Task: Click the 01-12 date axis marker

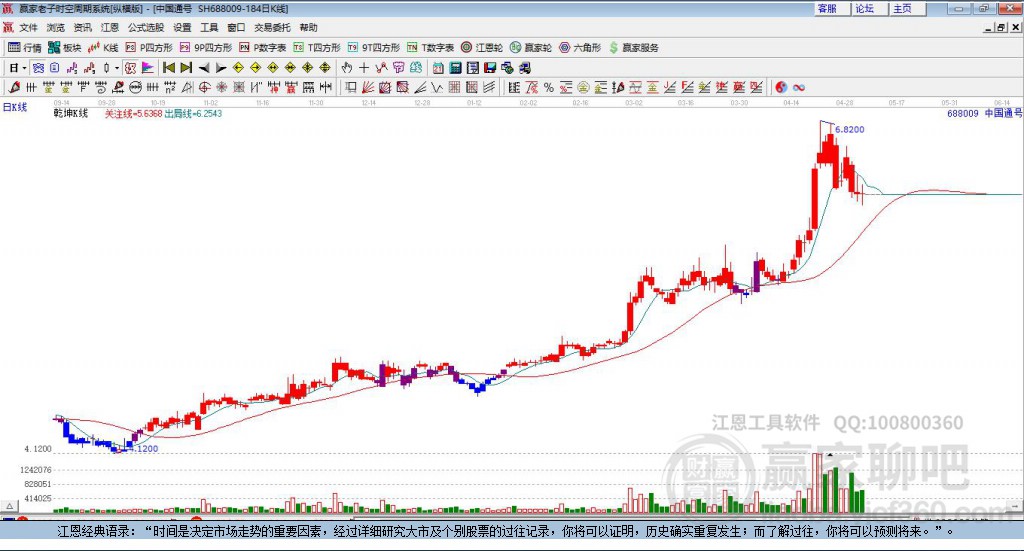Action: point(474,103)
